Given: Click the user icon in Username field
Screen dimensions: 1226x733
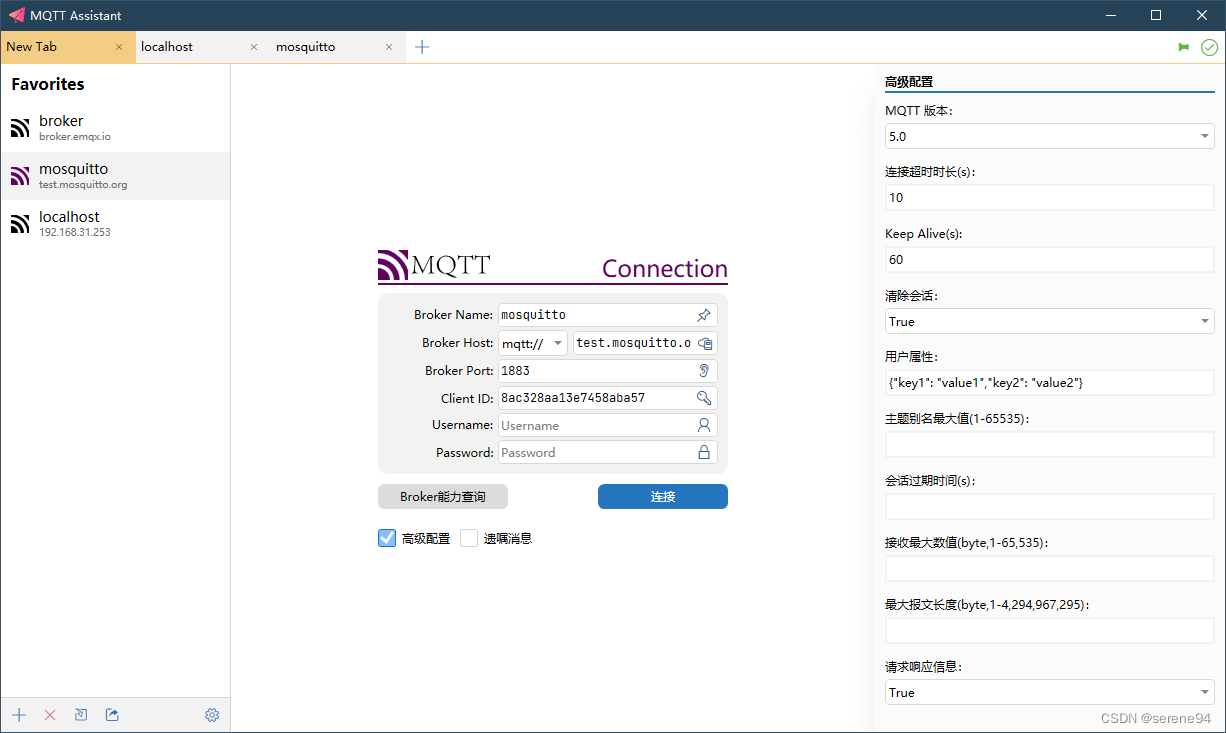Looking at the screenshot, I should click(x=704, y=425).
